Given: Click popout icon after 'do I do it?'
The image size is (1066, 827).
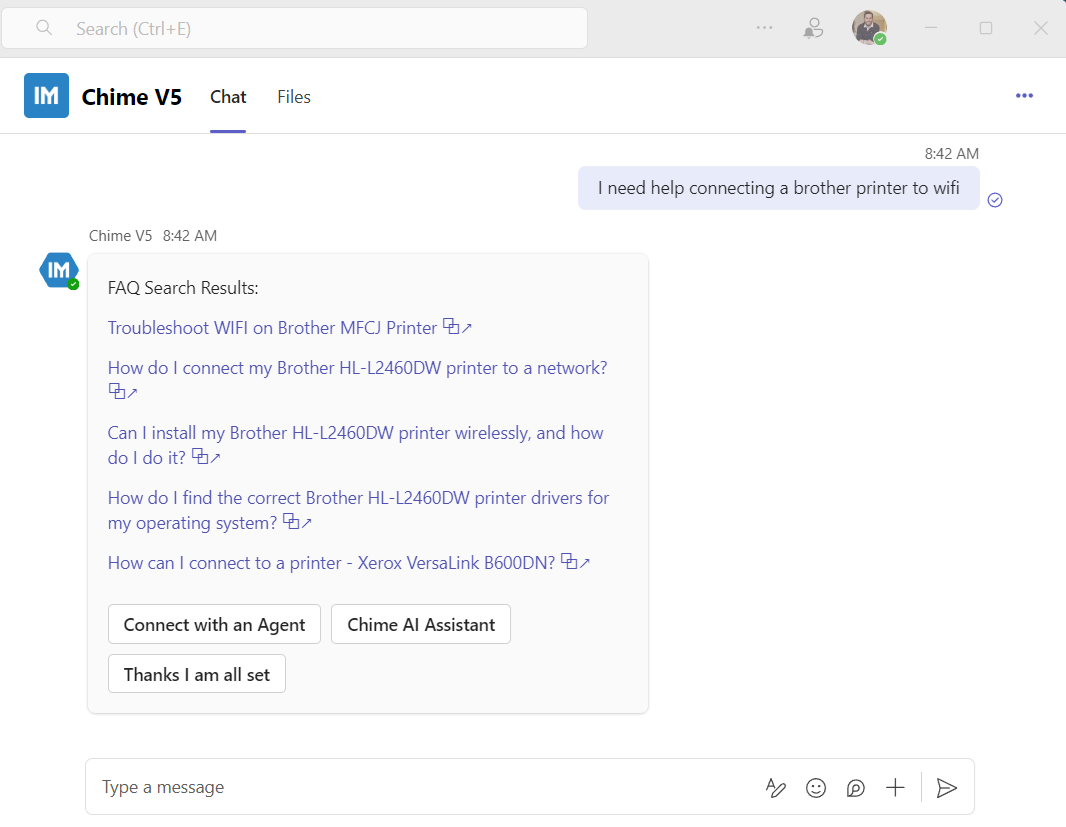Looking at the screenshot, I should click(x=206, y=457).
